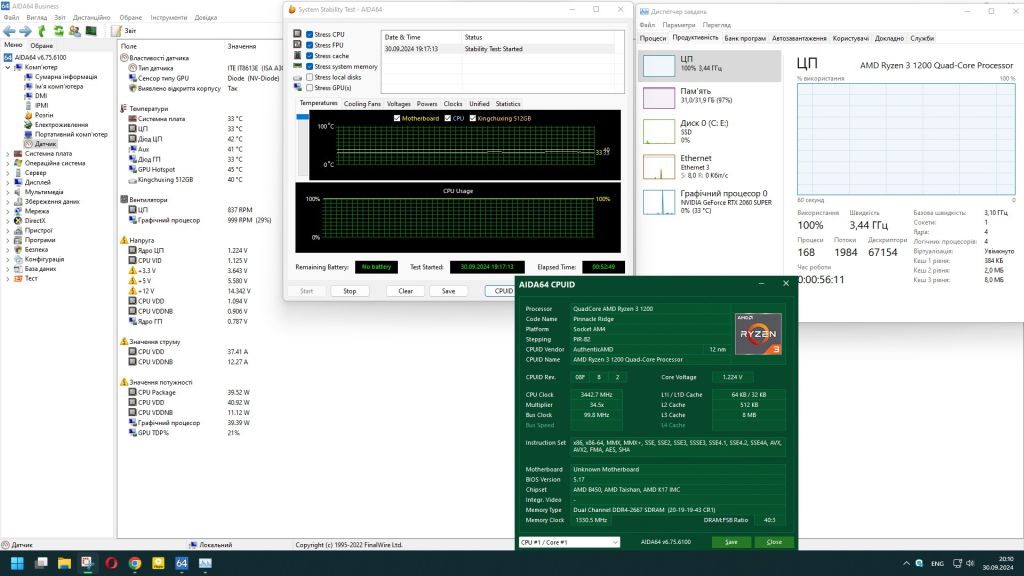Select CPU (ЦП) graph thumbnail in Task Manager

click(x=659, y=66)
